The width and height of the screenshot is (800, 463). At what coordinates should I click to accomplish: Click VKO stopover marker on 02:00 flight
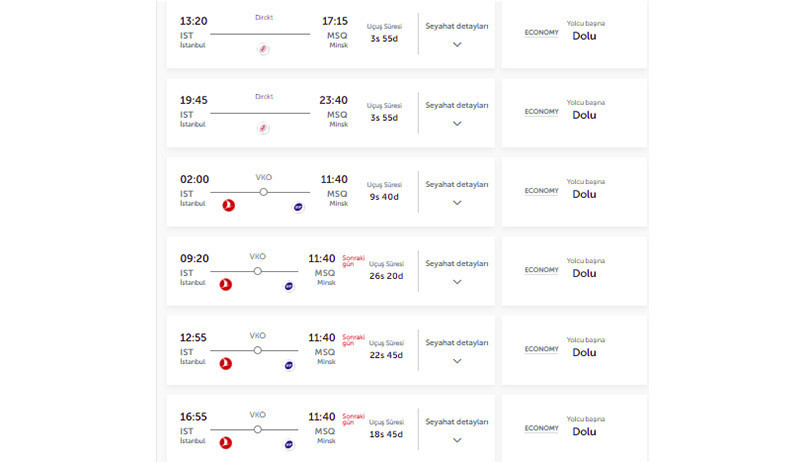point(263,192)
